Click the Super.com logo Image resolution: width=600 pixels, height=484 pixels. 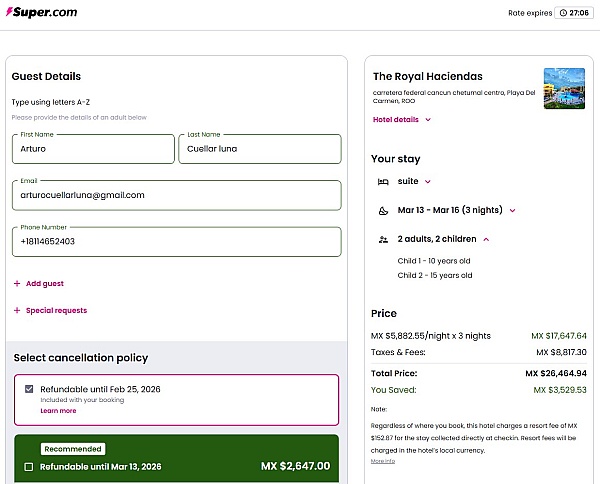tap(41, 13)
